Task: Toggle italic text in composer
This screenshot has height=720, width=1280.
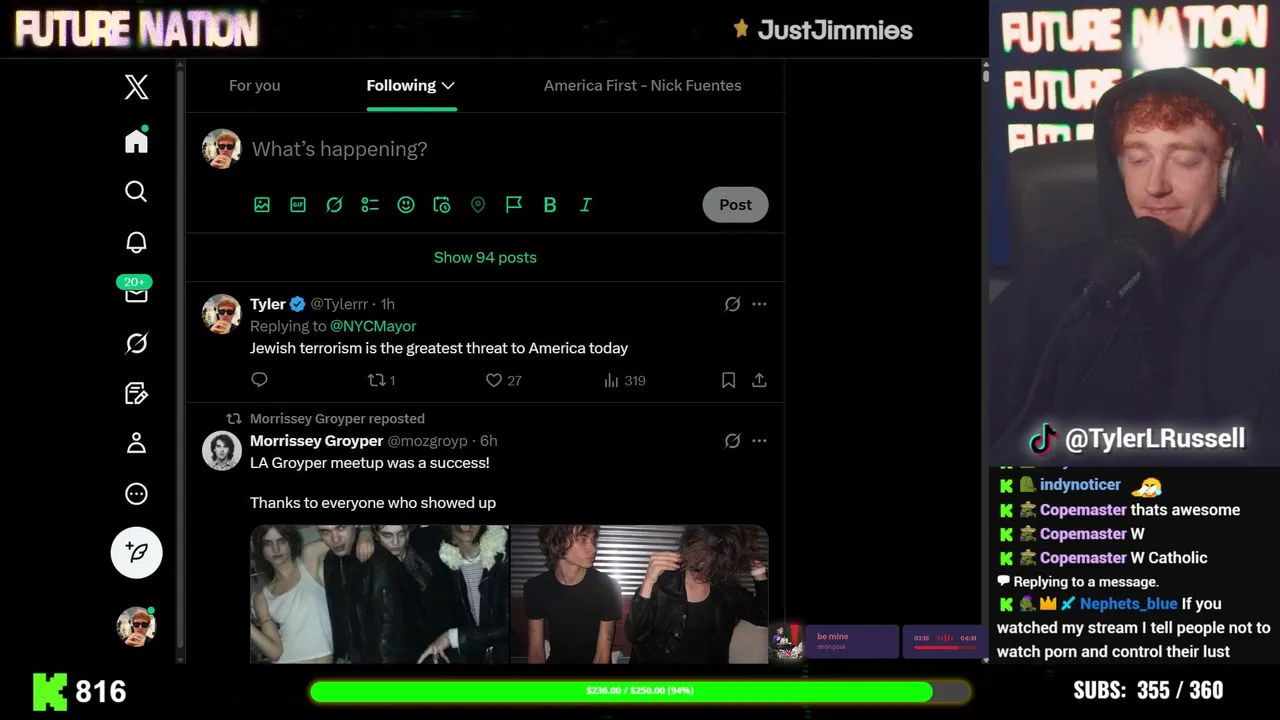Action: coord(586,204)
